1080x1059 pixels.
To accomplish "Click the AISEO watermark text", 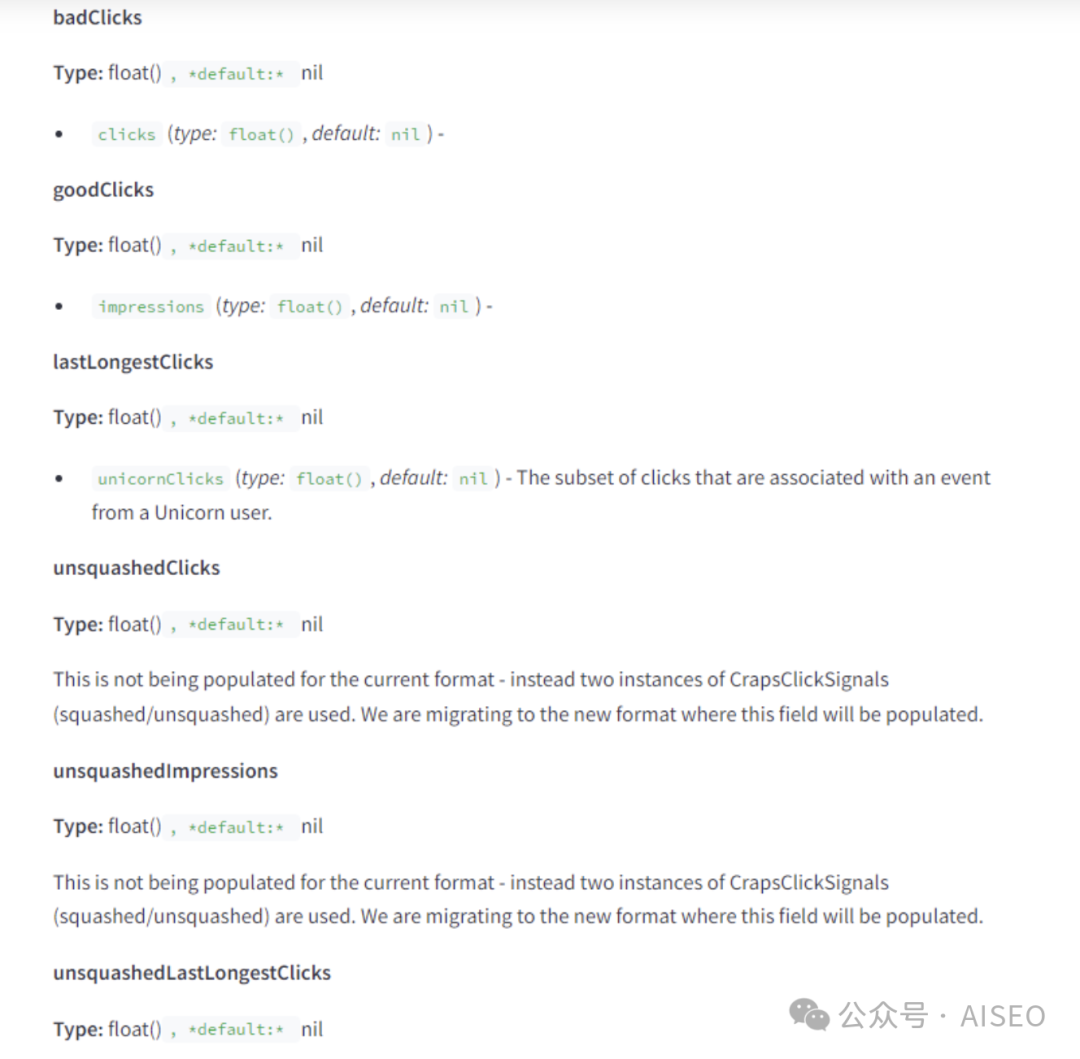I will [x=1003, y=1016].
